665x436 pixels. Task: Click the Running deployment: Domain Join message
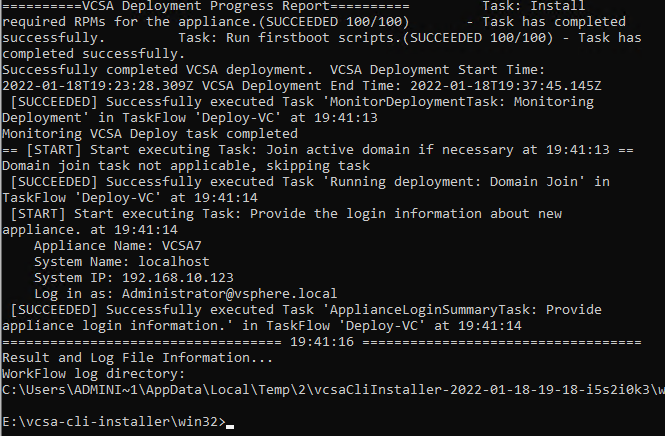pos(305,190)
